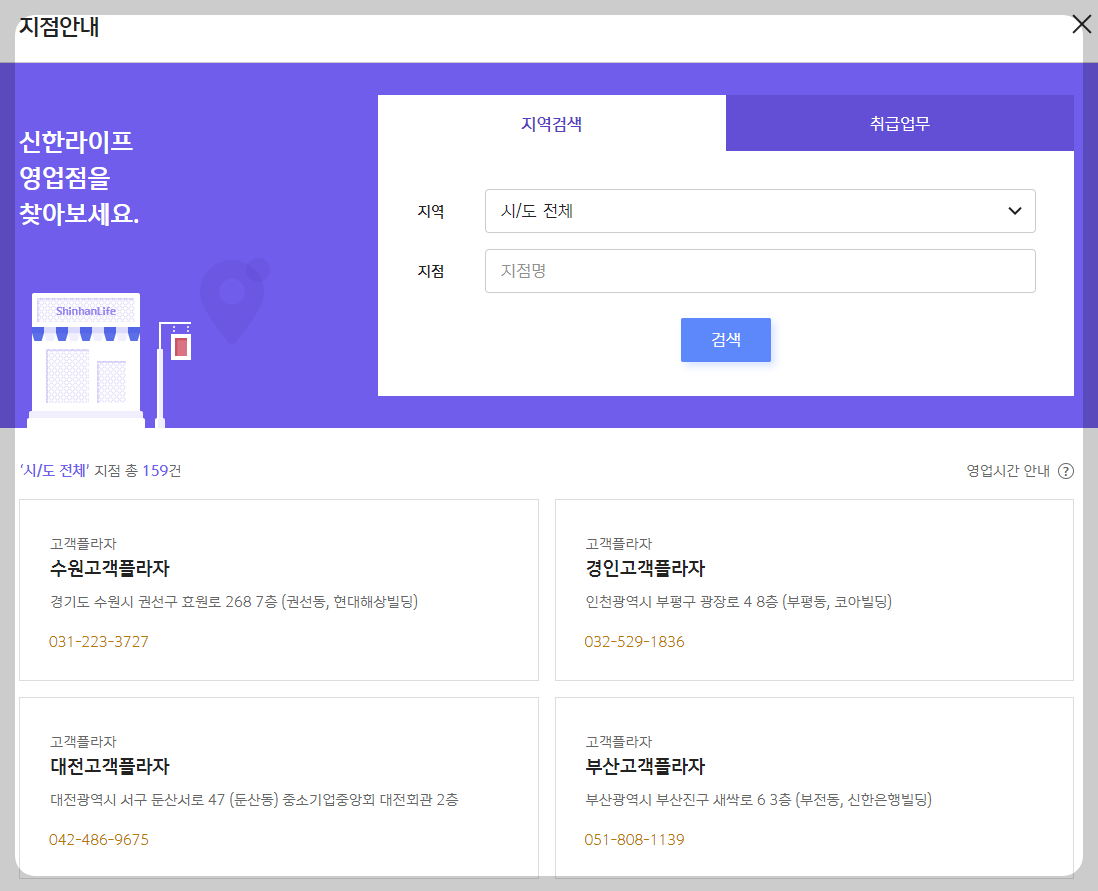Viewport: 1098px width, 891px height.
Task: Switch to the 취급업무 tab
Action: (x=900, y=123)
